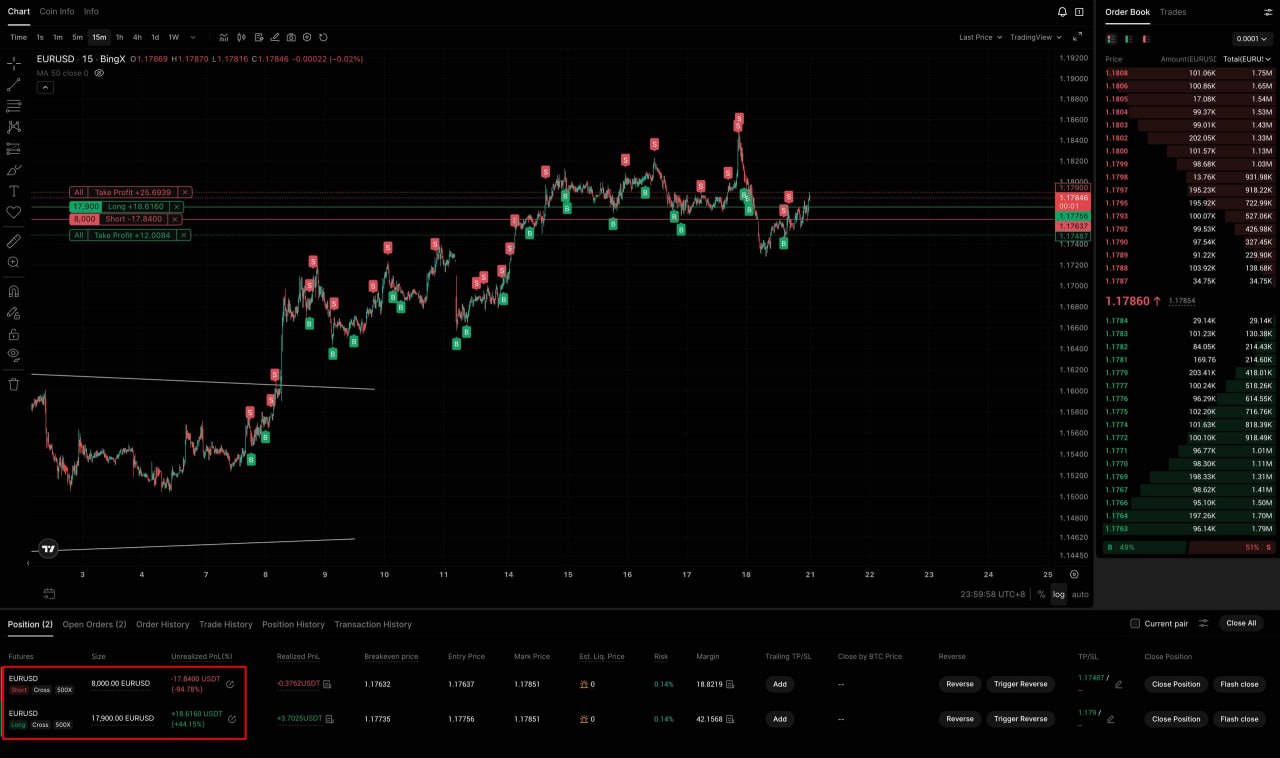Select the text annotation tool
The height and width of the screenshot is (758, 1280).
coord(14,191)
